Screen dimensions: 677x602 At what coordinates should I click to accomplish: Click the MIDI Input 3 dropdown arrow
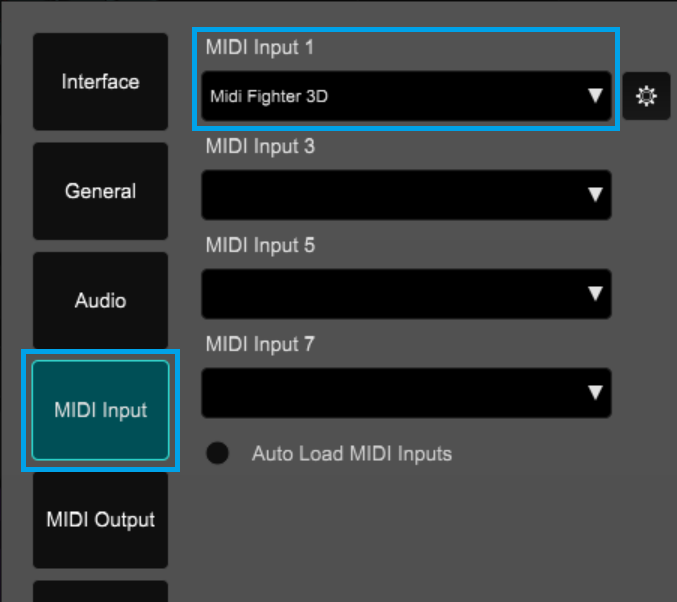(595, 195)
